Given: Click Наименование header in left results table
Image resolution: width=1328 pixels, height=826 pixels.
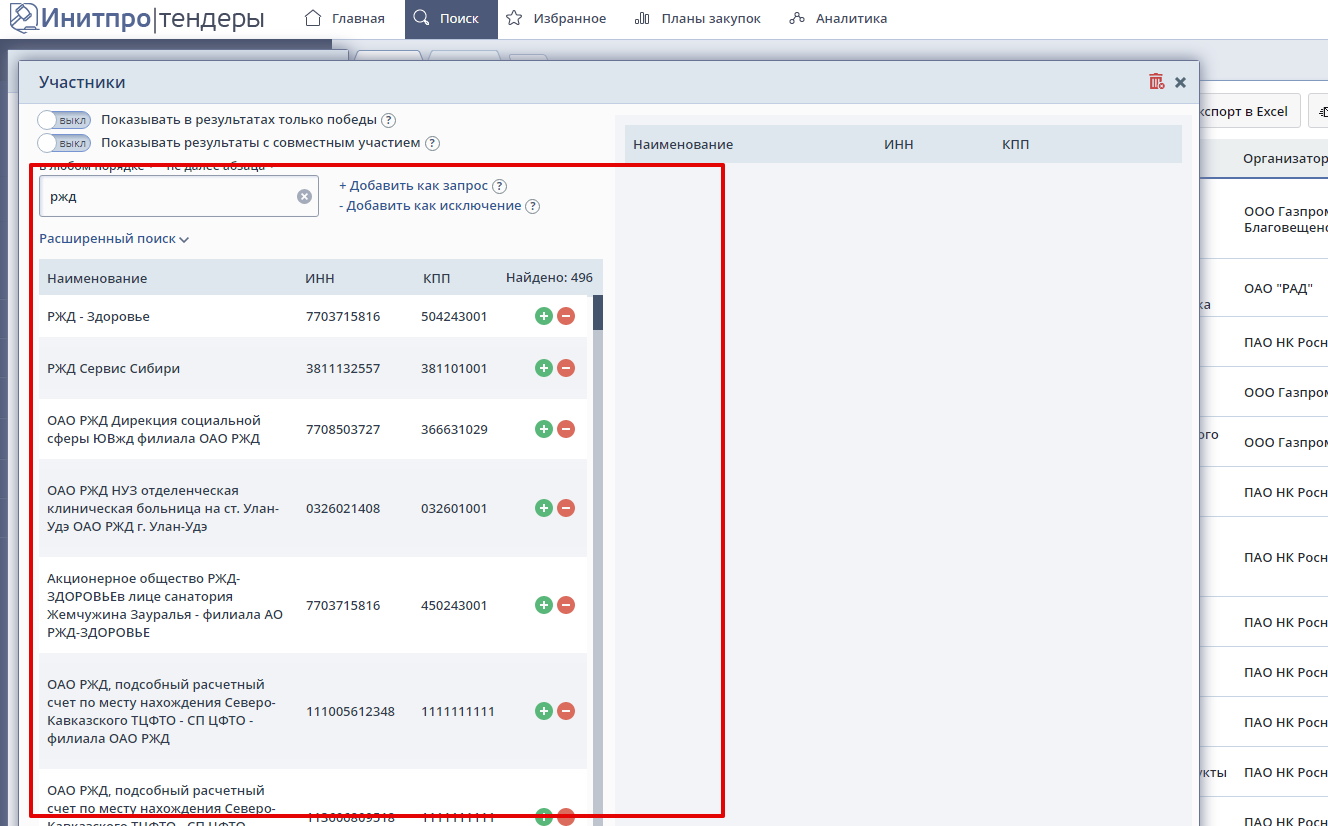Looking at the screenshot, I should [x=97, y=279].
